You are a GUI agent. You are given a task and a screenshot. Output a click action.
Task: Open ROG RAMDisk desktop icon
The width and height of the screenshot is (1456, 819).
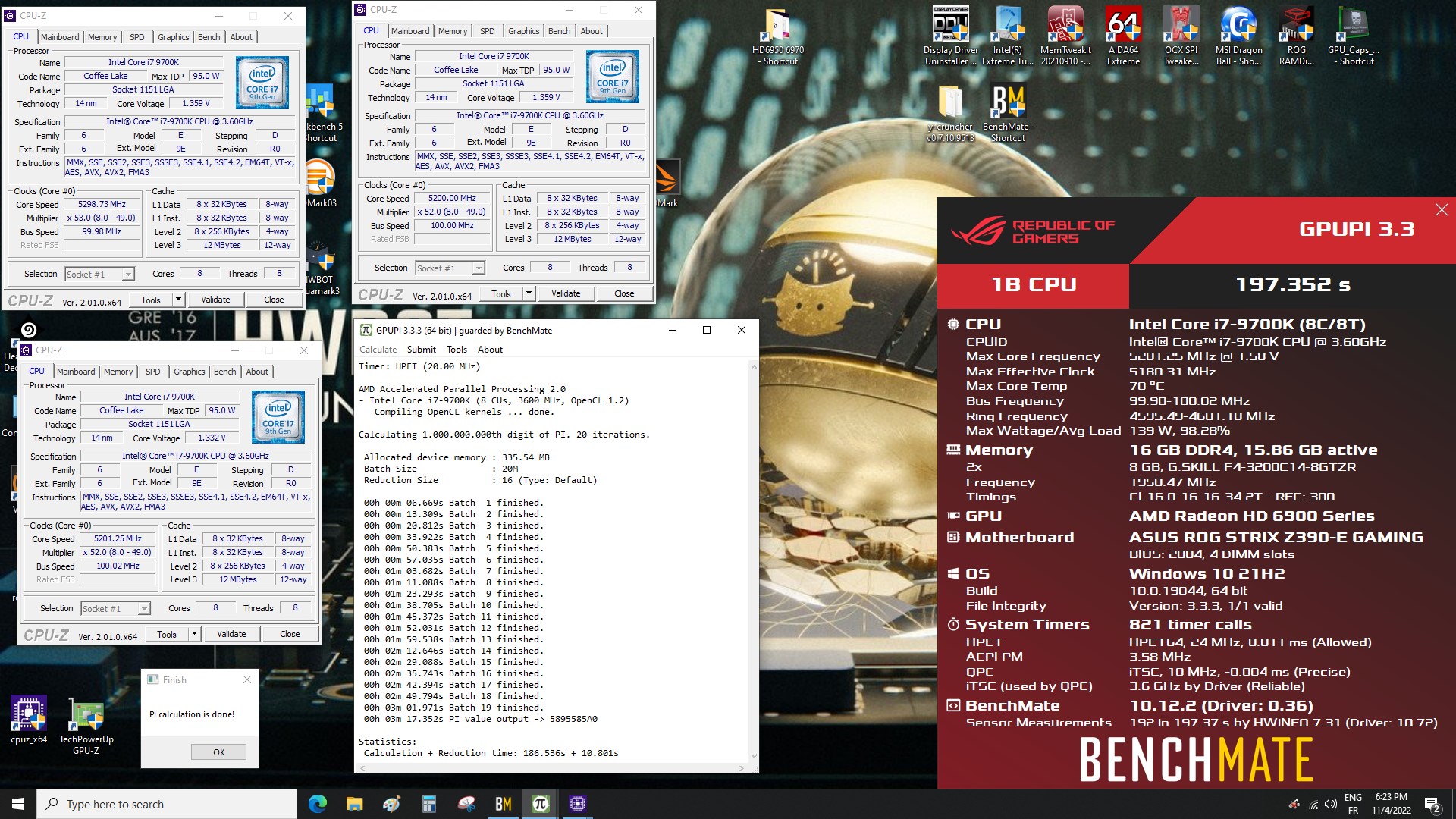(x=1296, y=36)
